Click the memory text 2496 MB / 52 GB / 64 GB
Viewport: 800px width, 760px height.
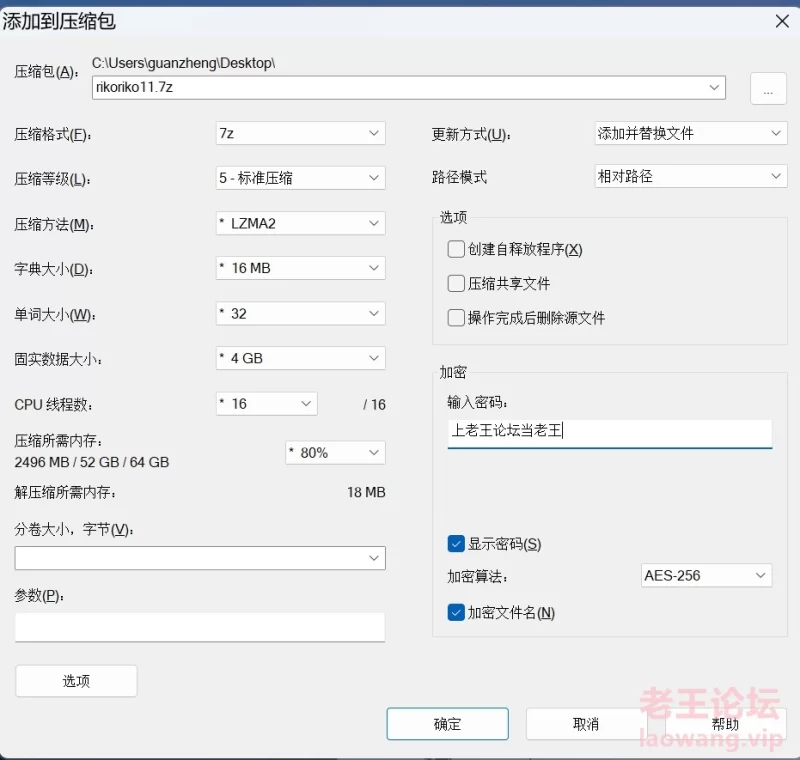[x=92, y=462]
